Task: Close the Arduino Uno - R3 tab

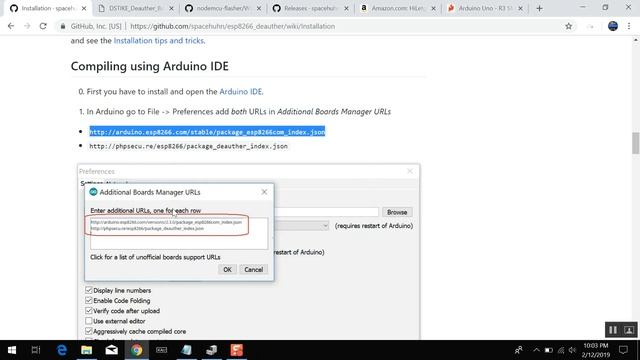Action: pos(520,8)
